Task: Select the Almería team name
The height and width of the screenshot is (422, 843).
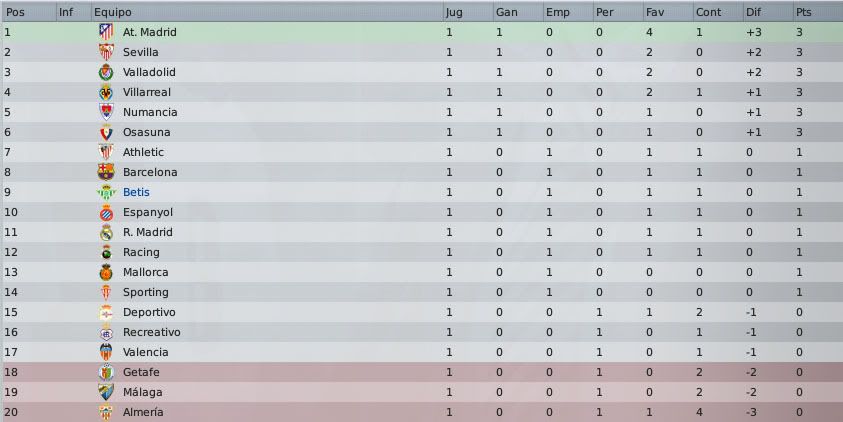Action: tap(143, 412)
